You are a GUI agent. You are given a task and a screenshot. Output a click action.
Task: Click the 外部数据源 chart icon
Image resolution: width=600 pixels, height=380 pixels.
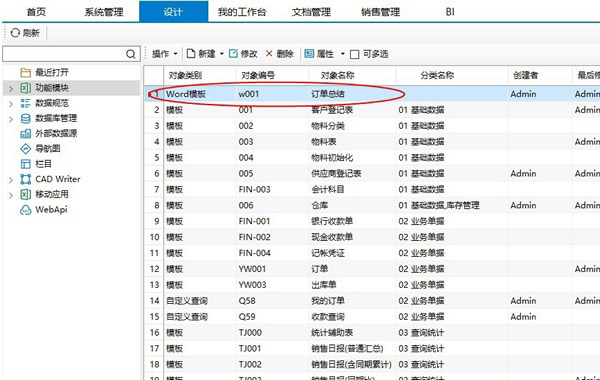pyautogui.click(x=26, y=134)
